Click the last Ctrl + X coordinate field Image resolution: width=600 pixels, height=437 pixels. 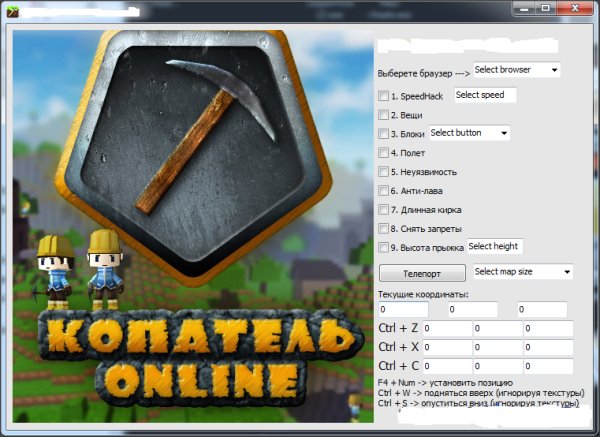click(548, 347)
